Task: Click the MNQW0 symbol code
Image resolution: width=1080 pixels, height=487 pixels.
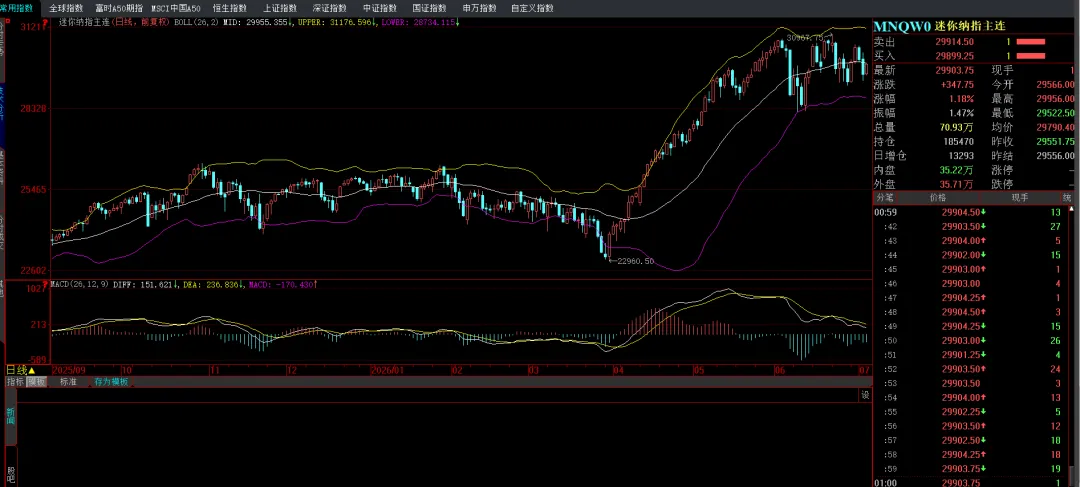Action: coord(902,25)
